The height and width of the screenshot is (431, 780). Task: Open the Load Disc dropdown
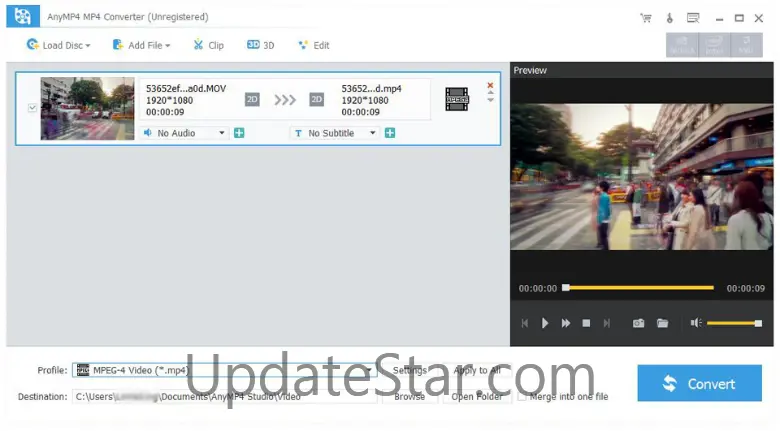pyautogui.click(x=58, y=45)
